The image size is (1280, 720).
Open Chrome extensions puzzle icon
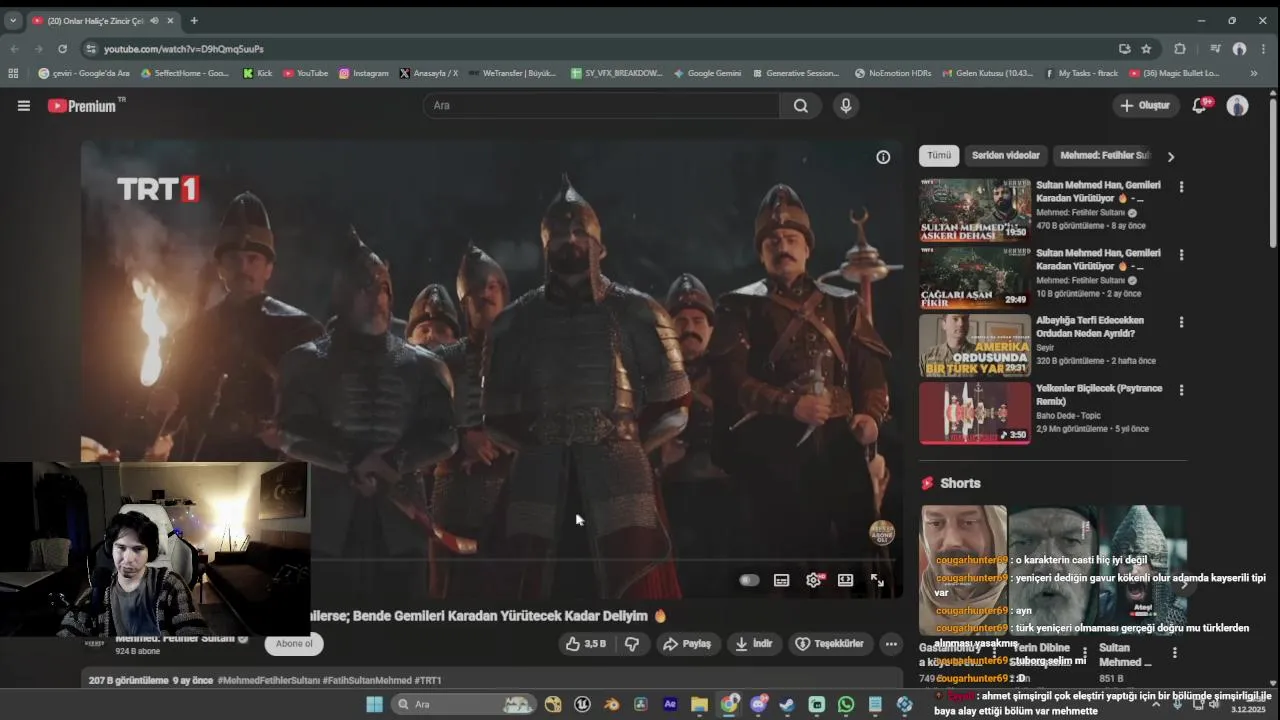1180,49
